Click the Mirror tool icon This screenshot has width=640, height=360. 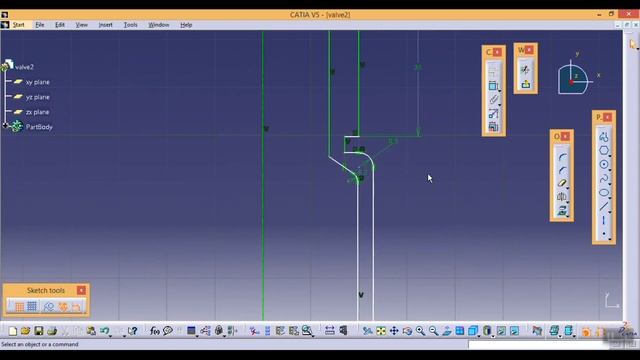point(562,197)
